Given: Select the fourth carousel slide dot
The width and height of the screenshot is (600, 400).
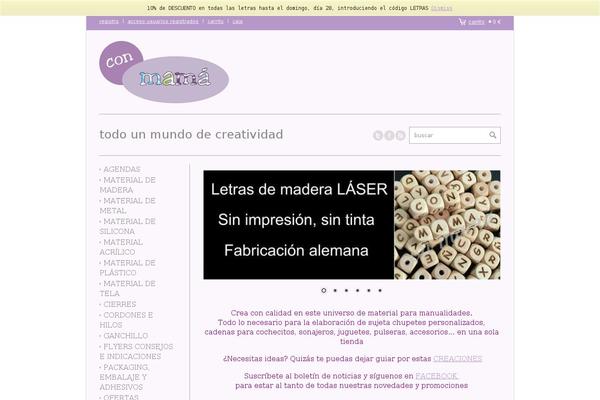Looking at the screenshot, I should (x=357, y=291).
